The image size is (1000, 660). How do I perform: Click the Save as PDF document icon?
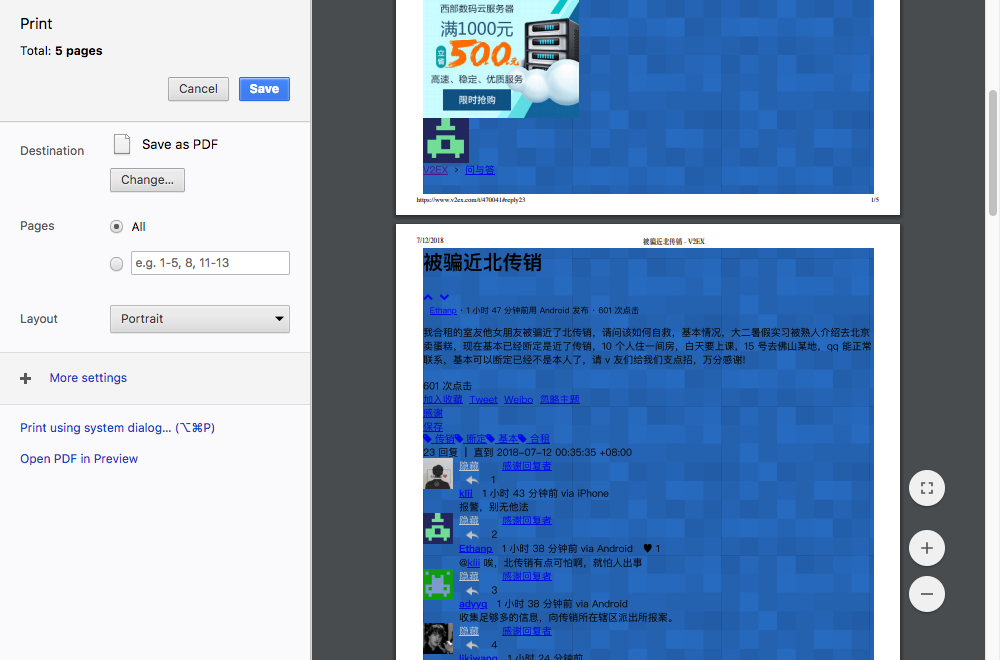(122, 144)
